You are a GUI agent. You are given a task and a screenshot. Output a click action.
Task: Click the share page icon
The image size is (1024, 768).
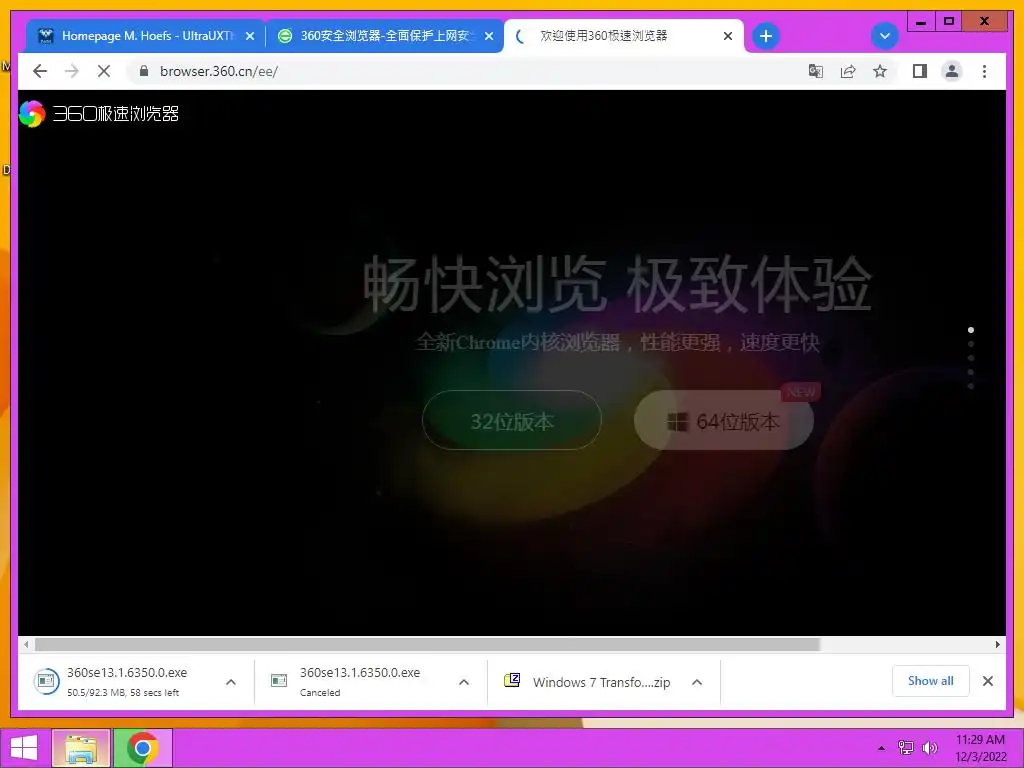click(x=848, y=71)
